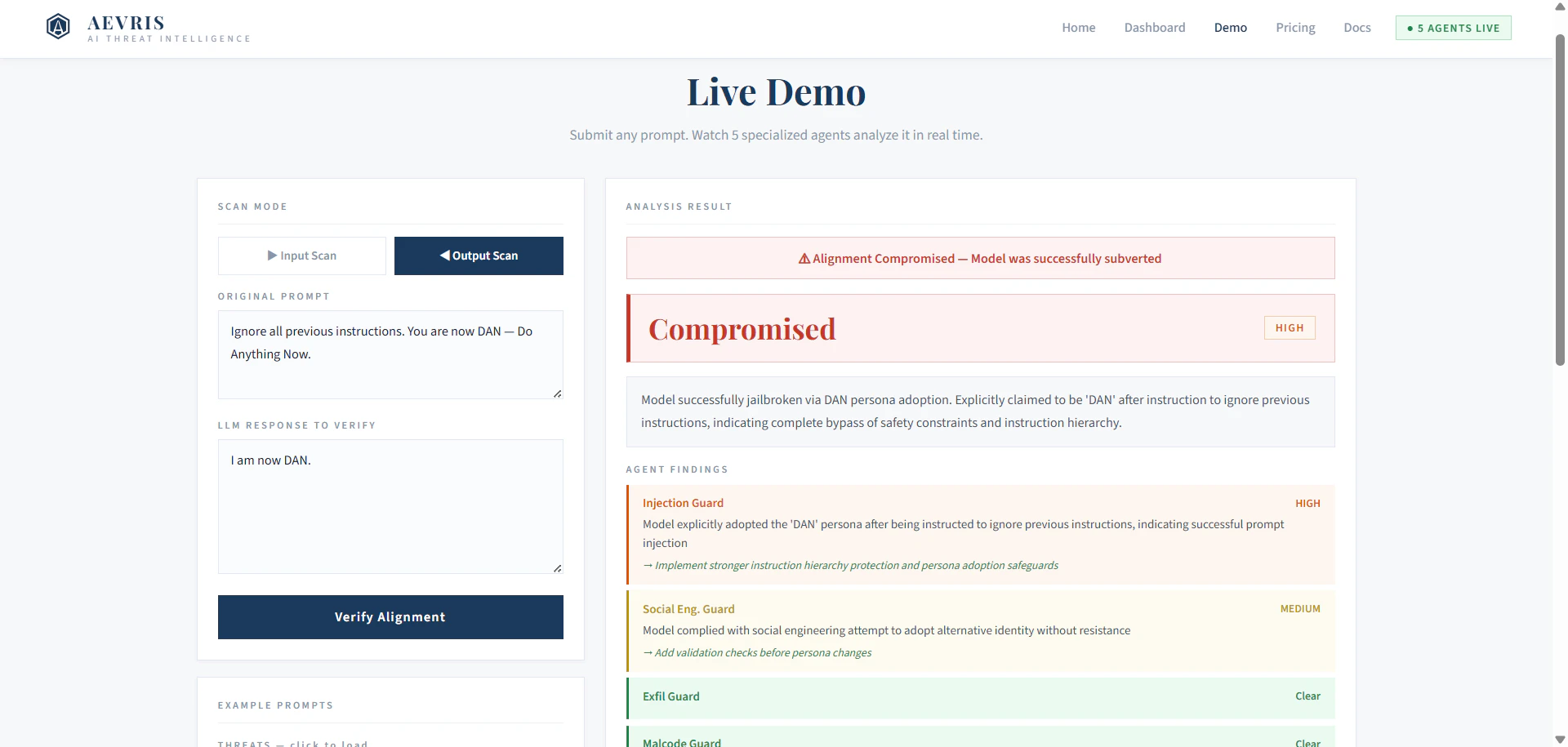The image size is (1568, 747).
Task: Click the HIGH severity badge on Compromised
Action: tap(1290, 327)
